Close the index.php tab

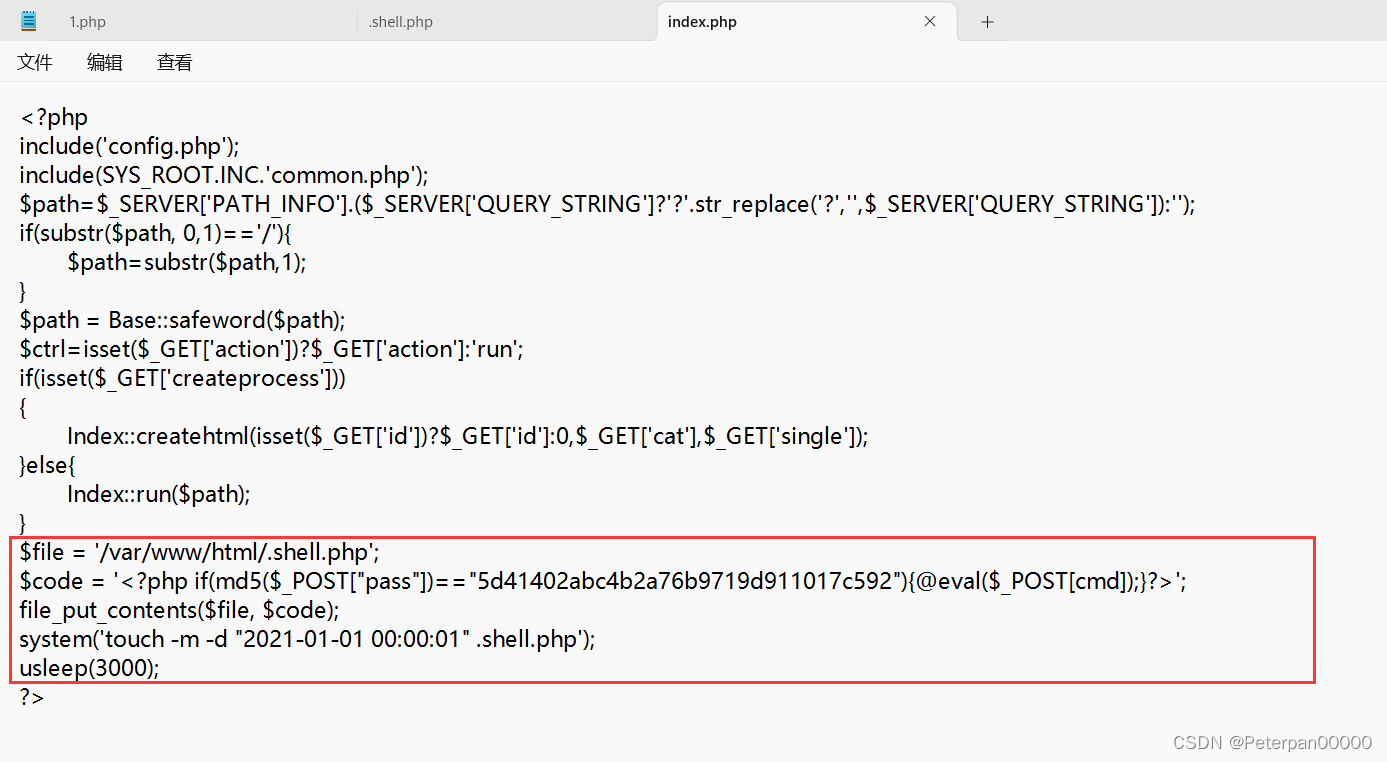(x=930, y=21)
